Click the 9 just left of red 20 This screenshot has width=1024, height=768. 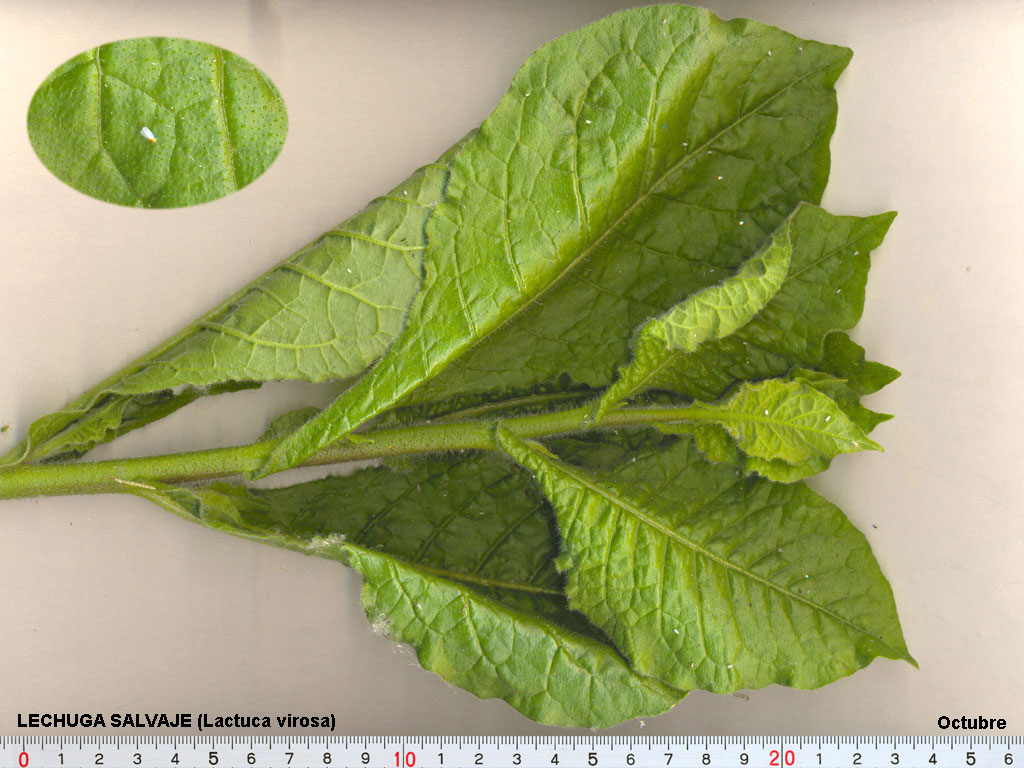pos(744,759)
